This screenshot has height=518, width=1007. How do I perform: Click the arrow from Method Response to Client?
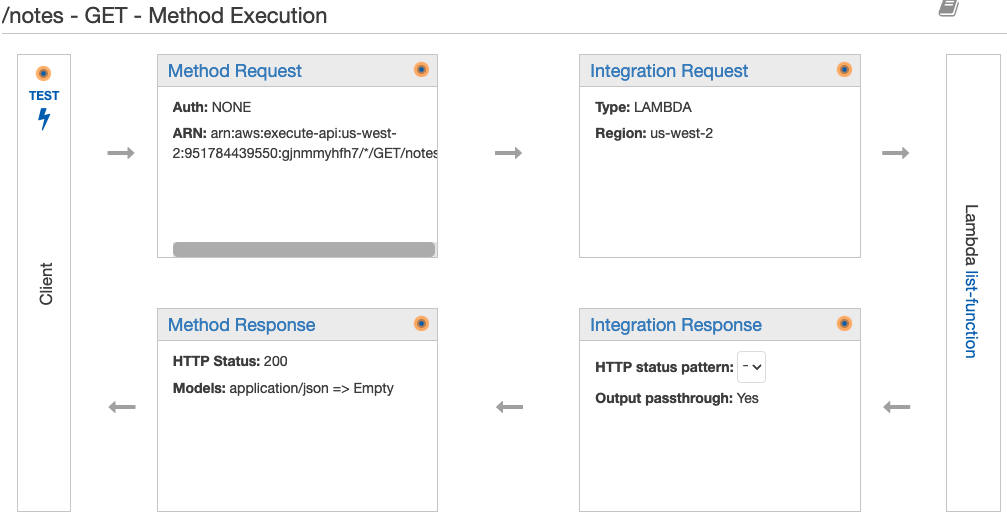tap(122, 407)
